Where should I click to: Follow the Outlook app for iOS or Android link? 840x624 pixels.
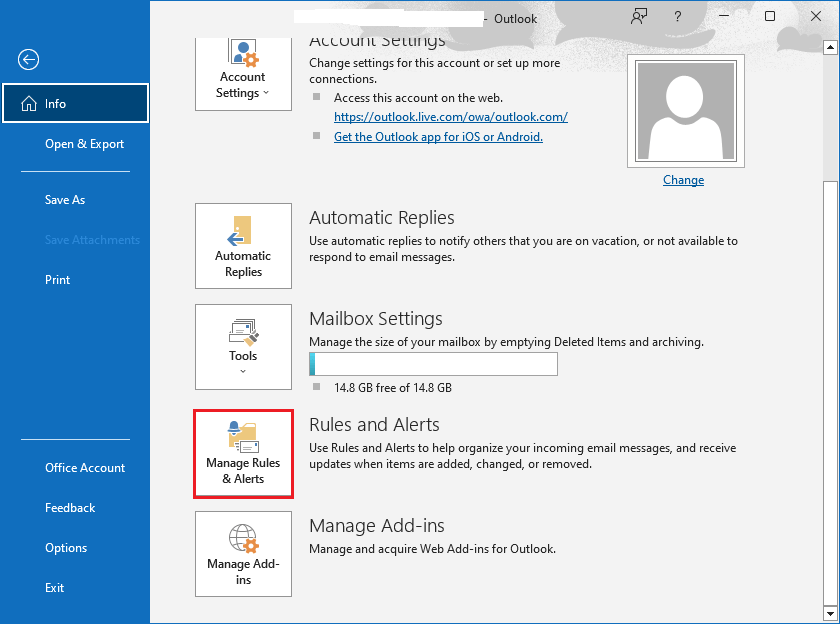tap(438, 137)
